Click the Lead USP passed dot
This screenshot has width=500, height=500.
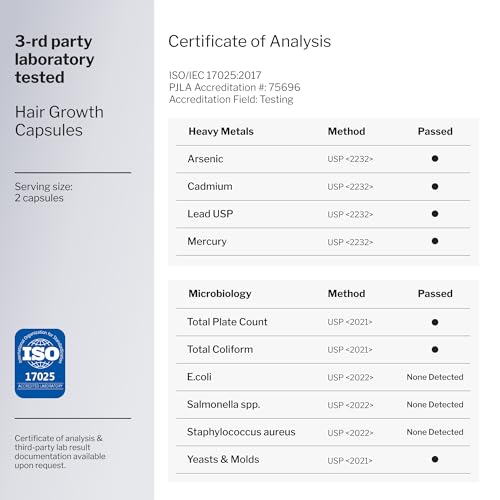(x=435, y=214)
